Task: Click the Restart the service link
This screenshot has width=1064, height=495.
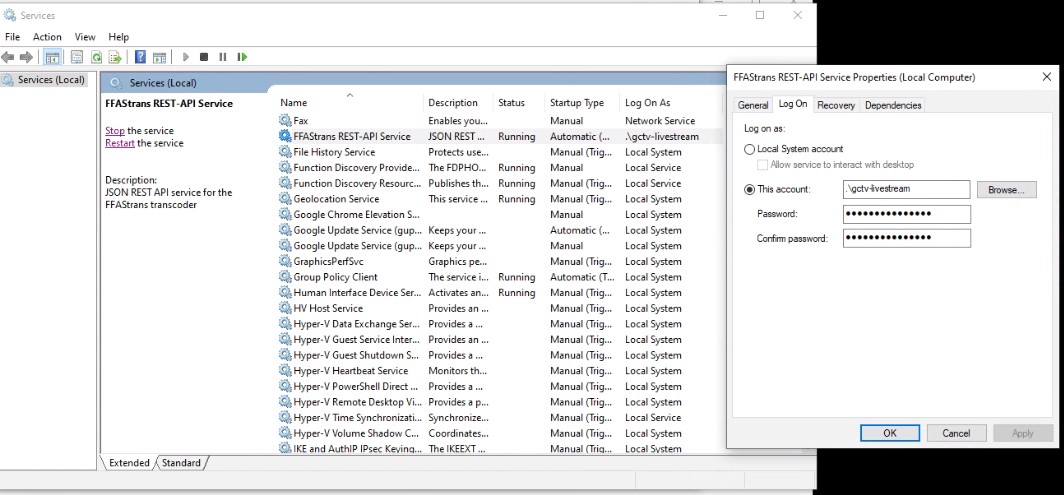Action: click(x=119, y=143)
